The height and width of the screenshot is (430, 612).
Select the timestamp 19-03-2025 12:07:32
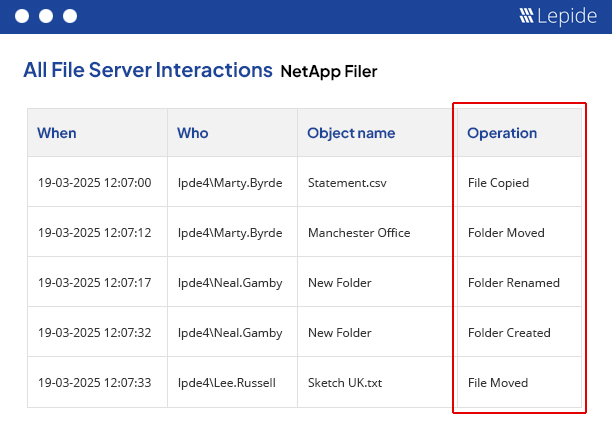[x=94, y=332]
